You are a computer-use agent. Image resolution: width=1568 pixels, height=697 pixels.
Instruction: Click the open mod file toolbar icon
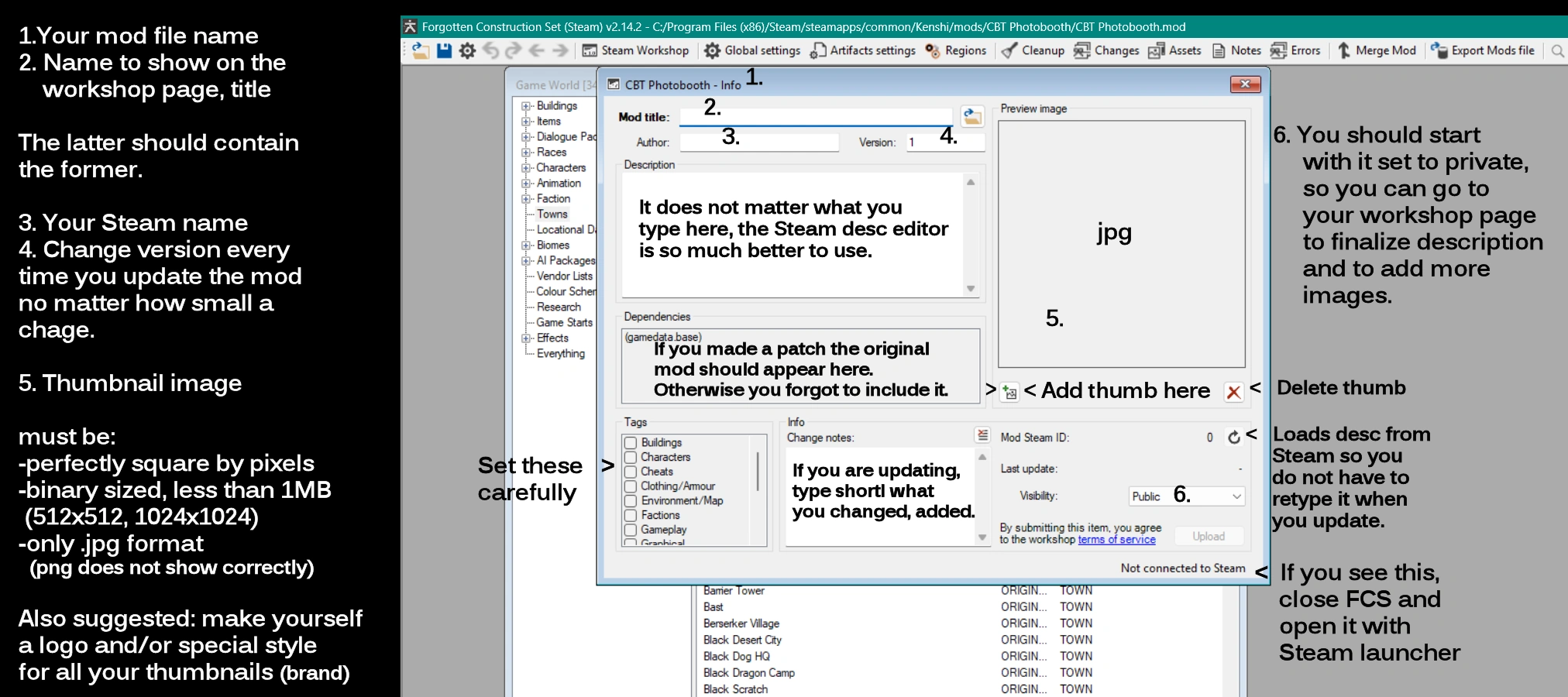421,51
